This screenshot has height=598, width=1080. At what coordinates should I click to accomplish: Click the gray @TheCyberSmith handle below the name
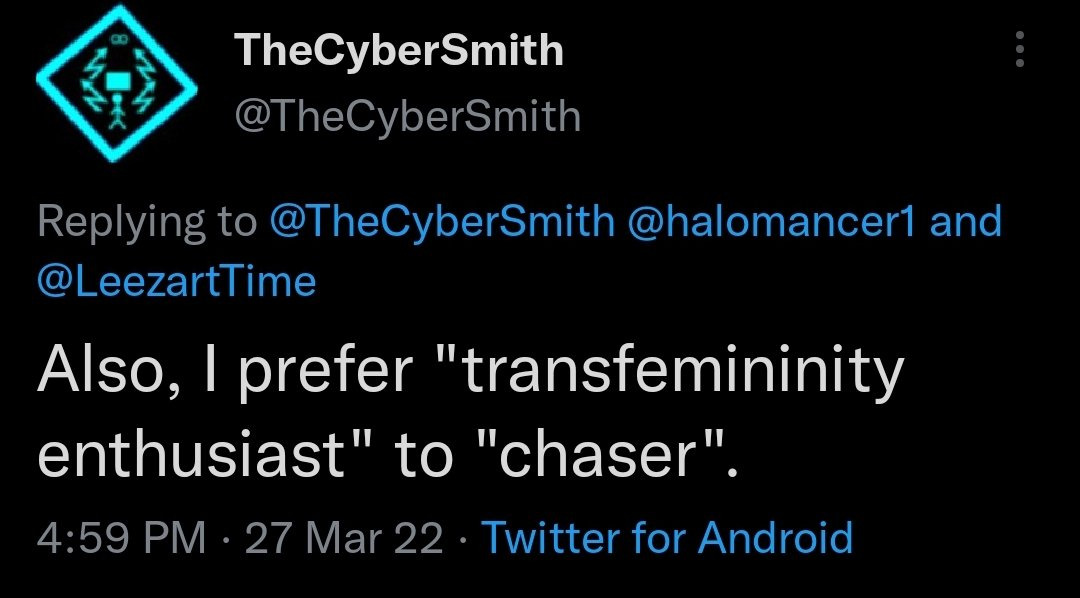(x=408, y=116)
